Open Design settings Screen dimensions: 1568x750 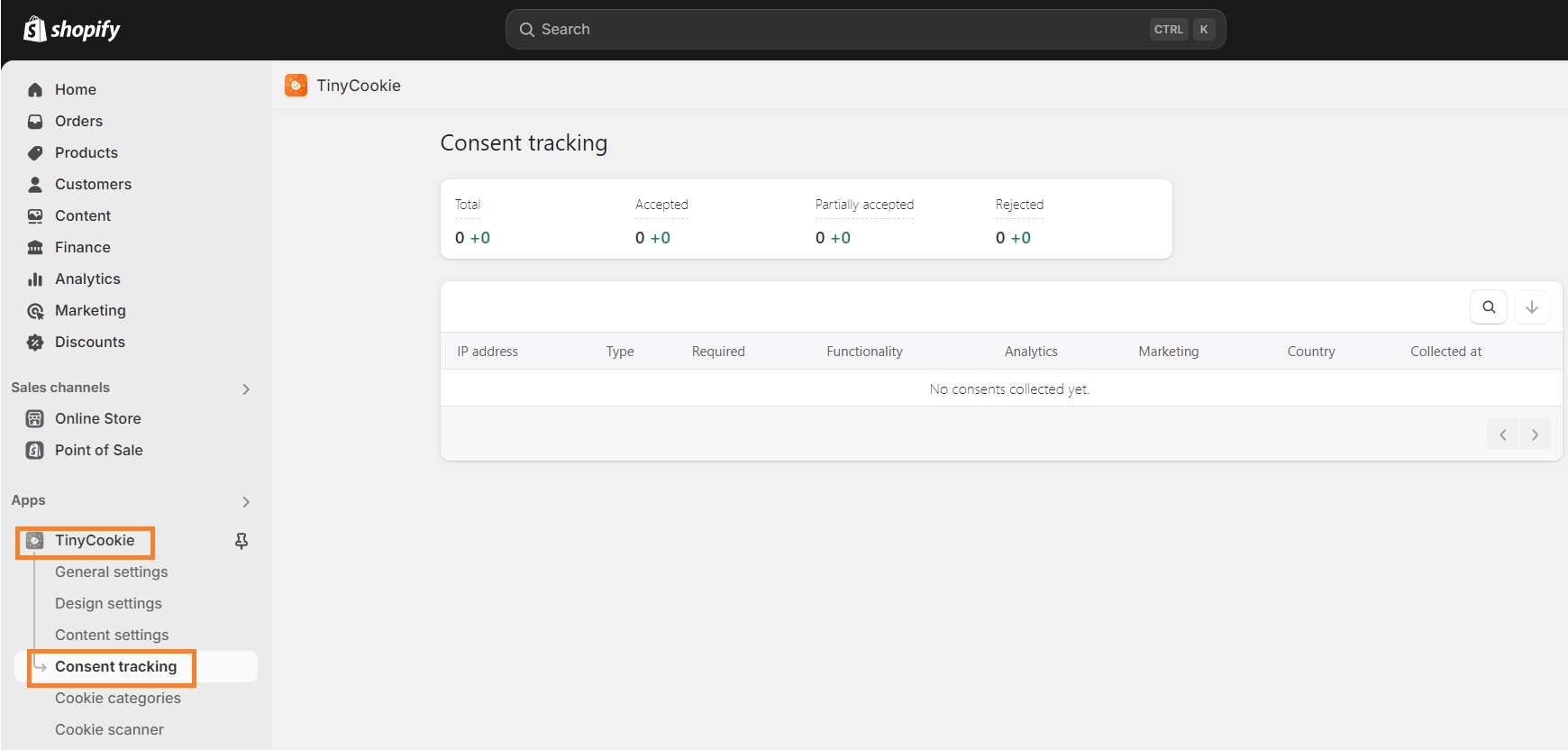[x=108, y=603]
